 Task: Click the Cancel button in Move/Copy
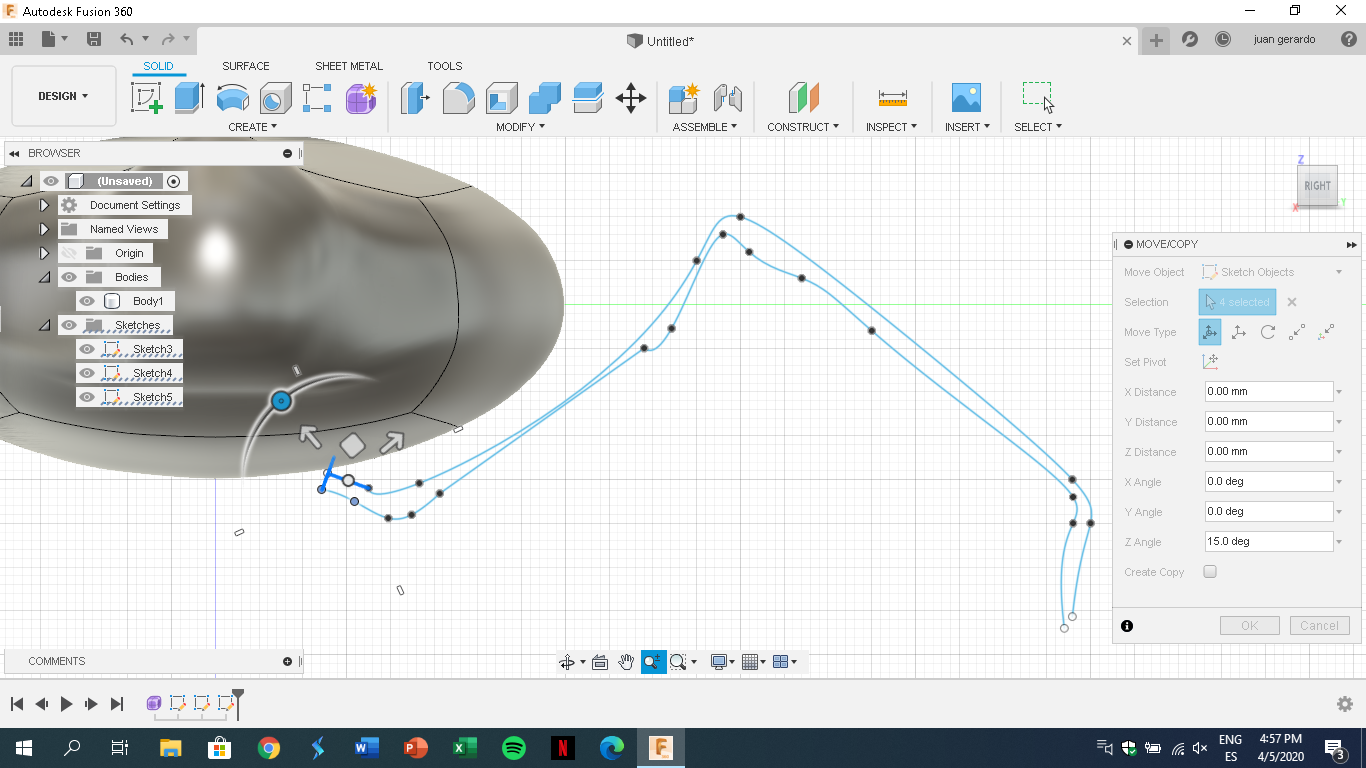(x=1319, y=625)
